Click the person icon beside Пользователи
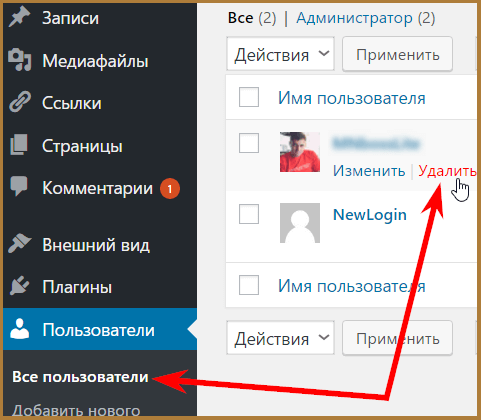This screenshot has width=481, height=420. (19, 329)
